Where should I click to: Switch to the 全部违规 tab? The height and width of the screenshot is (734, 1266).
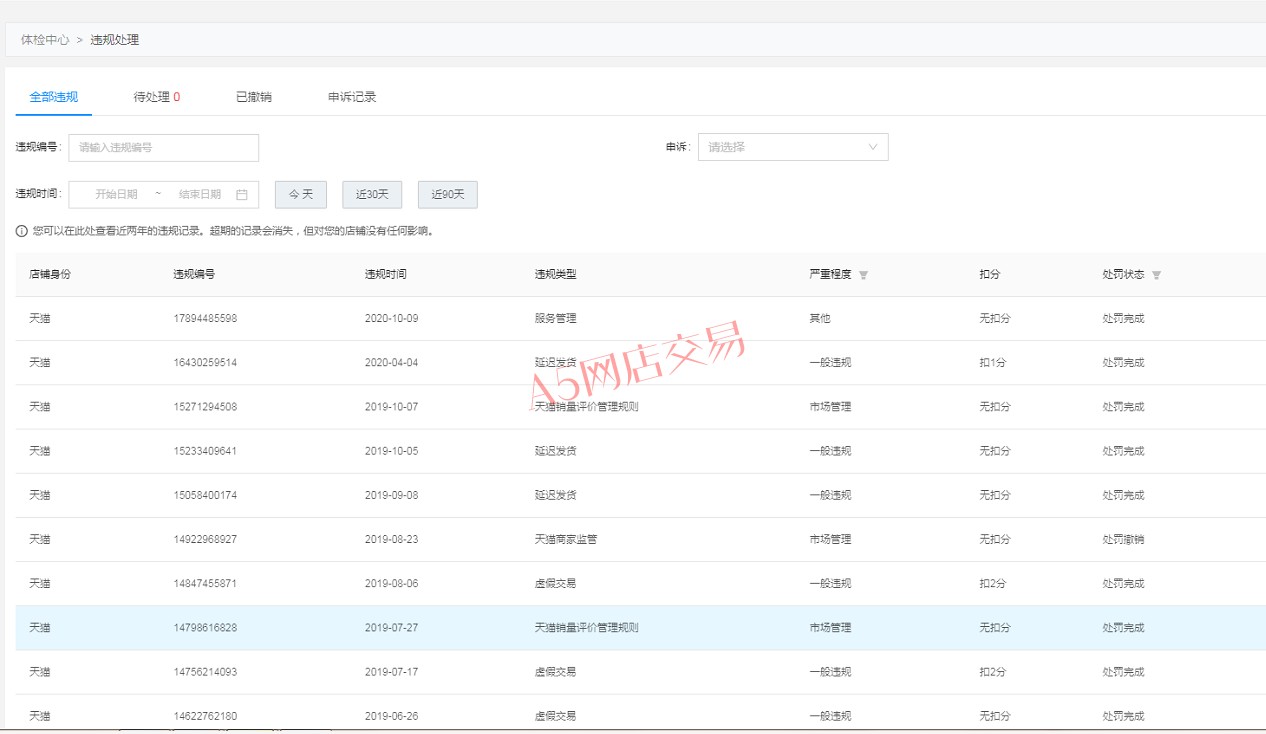pos(54,97)
